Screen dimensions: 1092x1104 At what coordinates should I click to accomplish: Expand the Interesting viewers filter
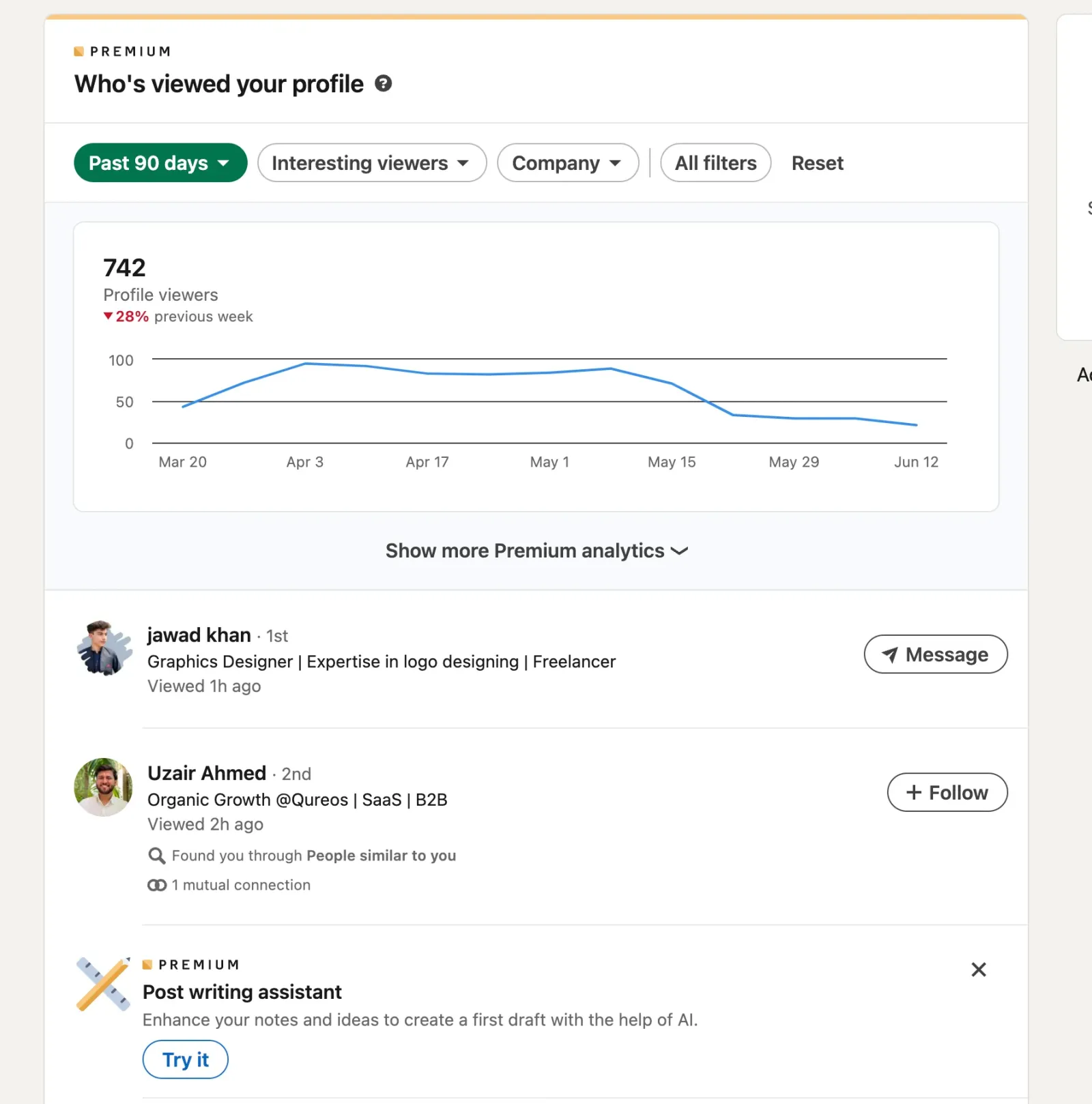[x=372, y=162]
